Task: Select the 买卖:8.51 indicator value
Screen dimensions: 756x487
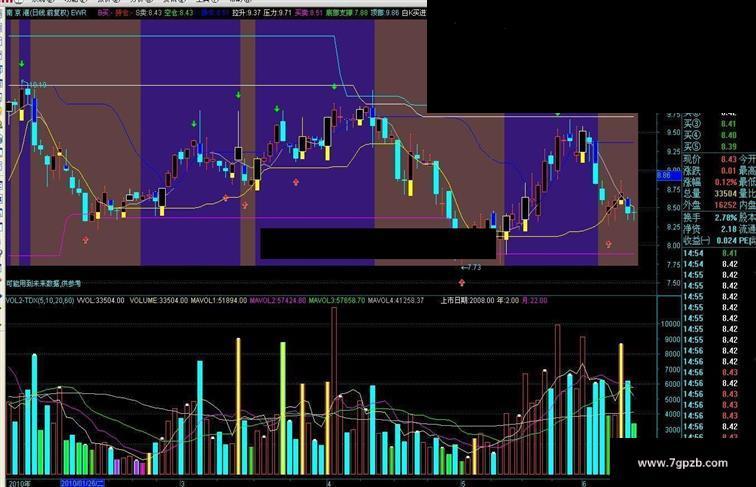Action: (309, 13)
